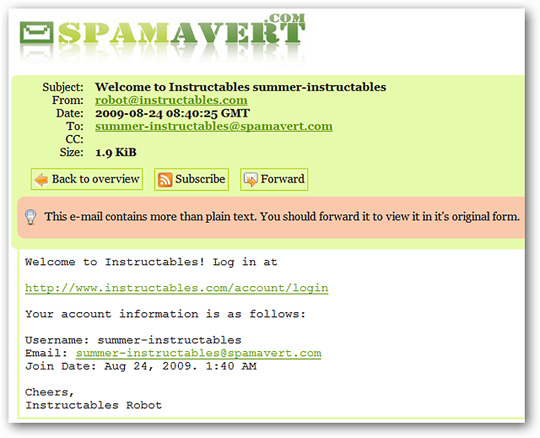Viewport: 540px width, 438px height.
Task: Click the Username summer-instructables text line
Action: point(133,340)
